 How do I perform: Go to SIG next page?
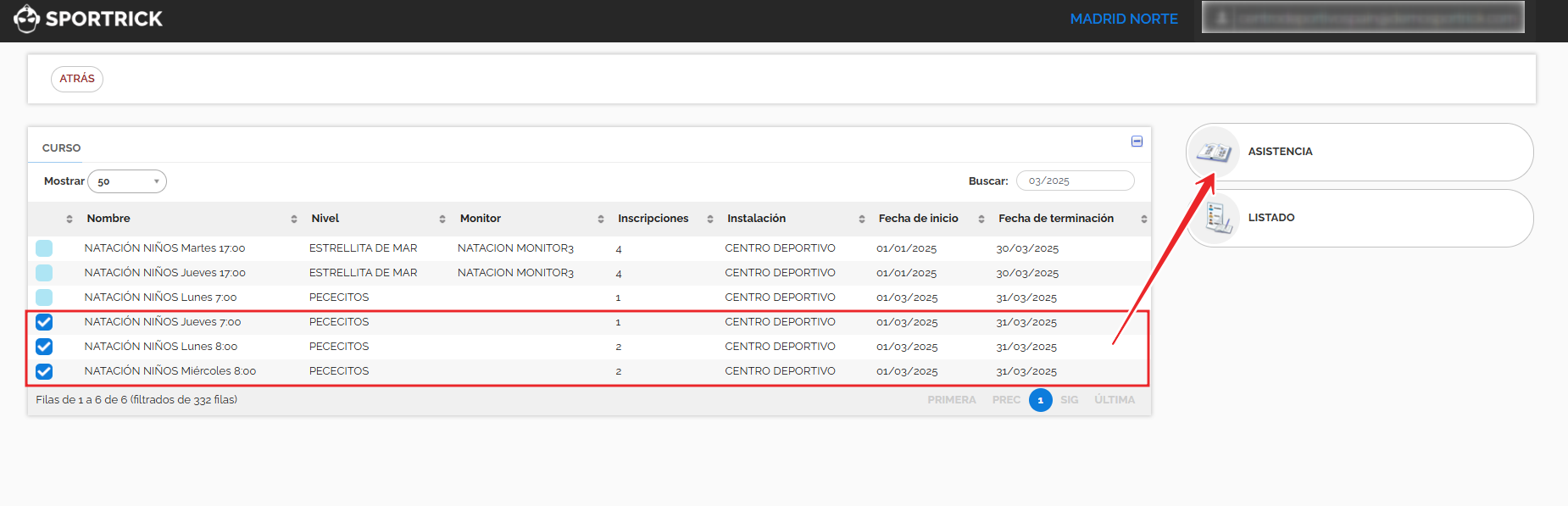click(1070, 400)
